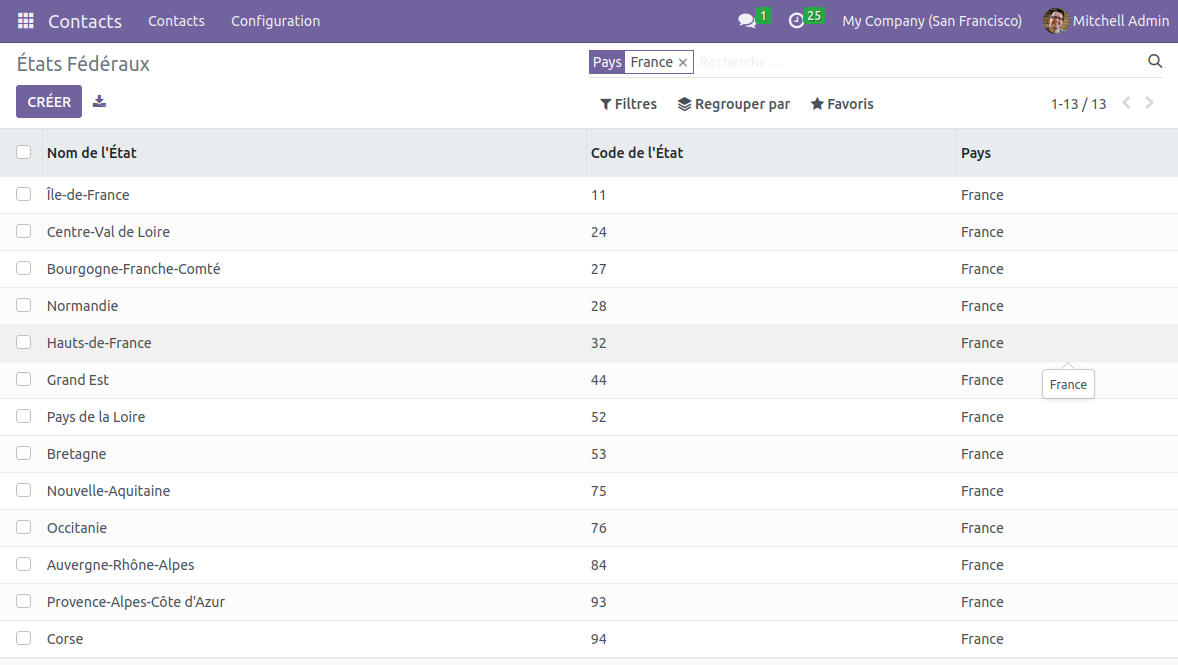This screenshot has width=1178, height=665.
Task: Open the activities clock icon
Action: point(796,21)
